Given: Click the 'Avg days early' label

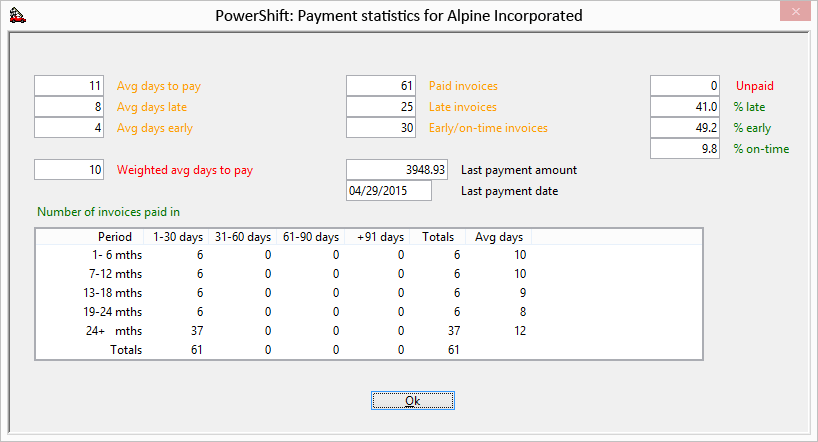Looking at the screenshot, I should click(155, 128).
